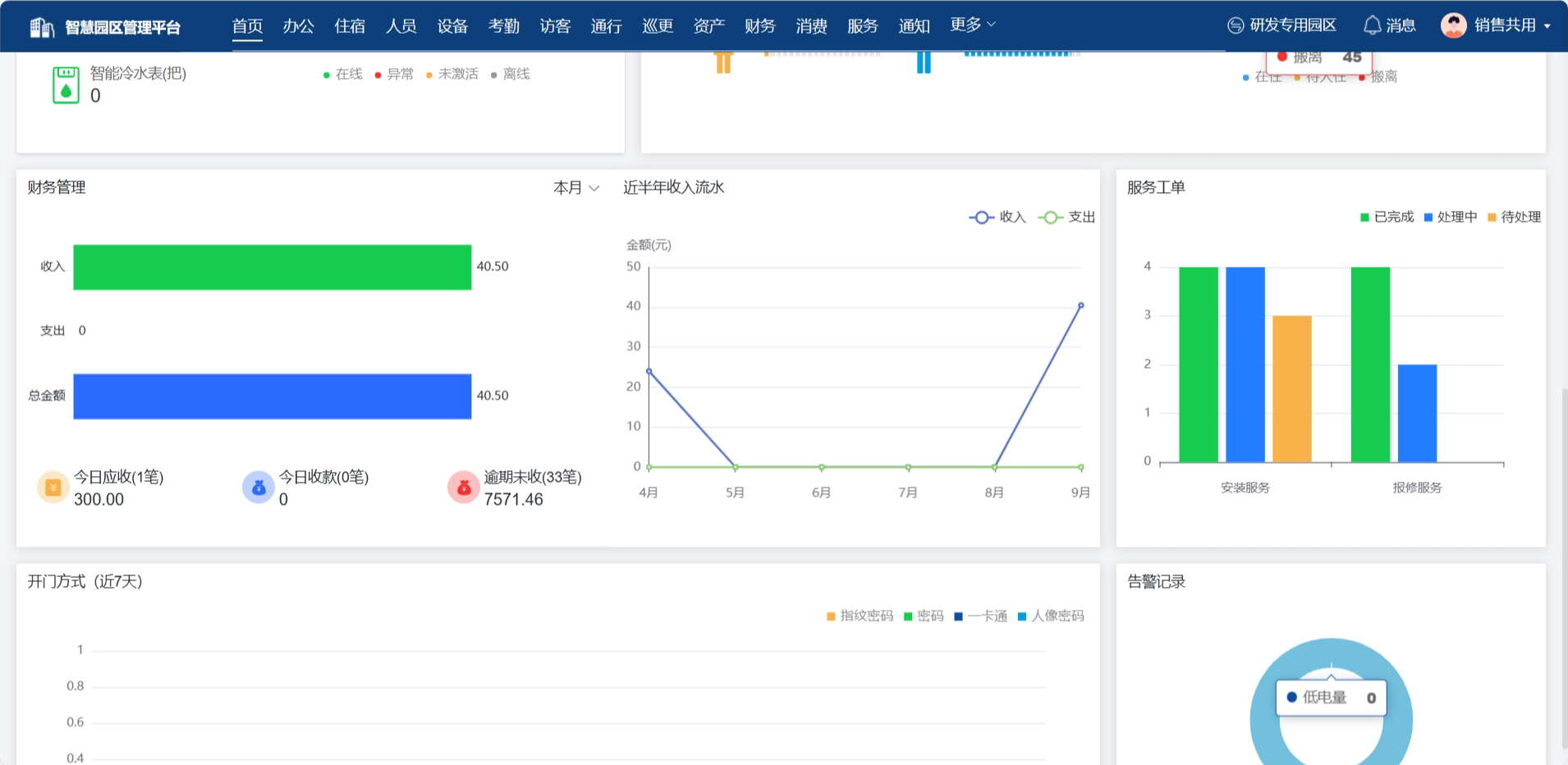Open the 考勤 menu
Image resolution: width=1568 pixels, height=765 pixels.
pos(504,26)
